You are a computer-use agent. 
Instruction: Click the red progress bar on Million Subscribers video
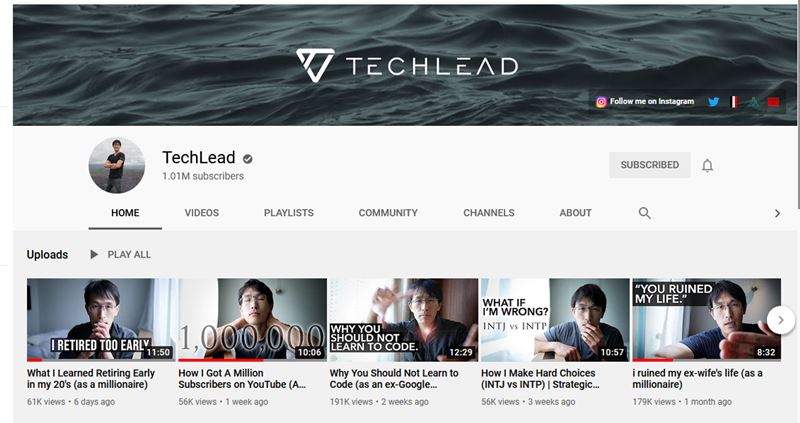[220, 360]
